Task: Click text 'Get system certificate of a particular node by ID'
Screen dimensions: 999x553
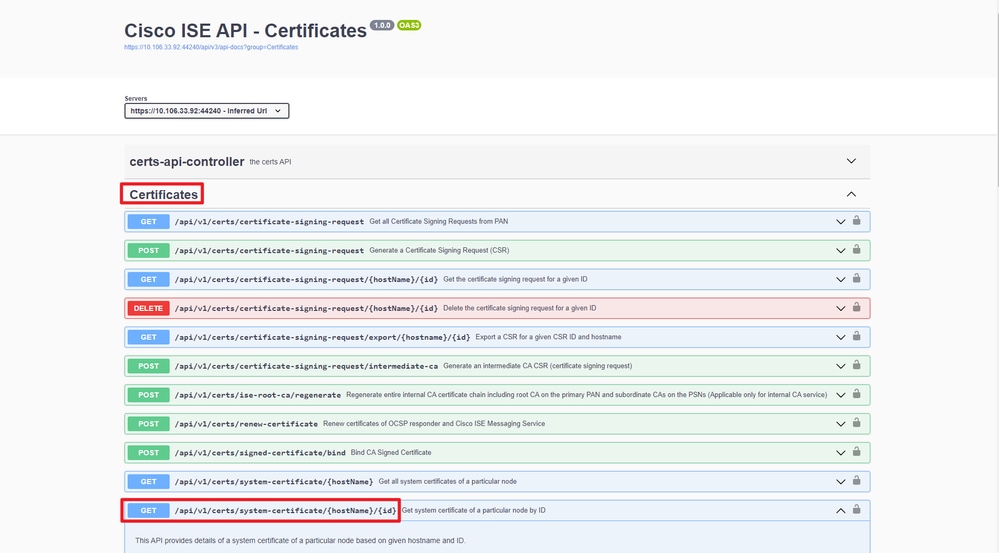Action: [473, 510]
